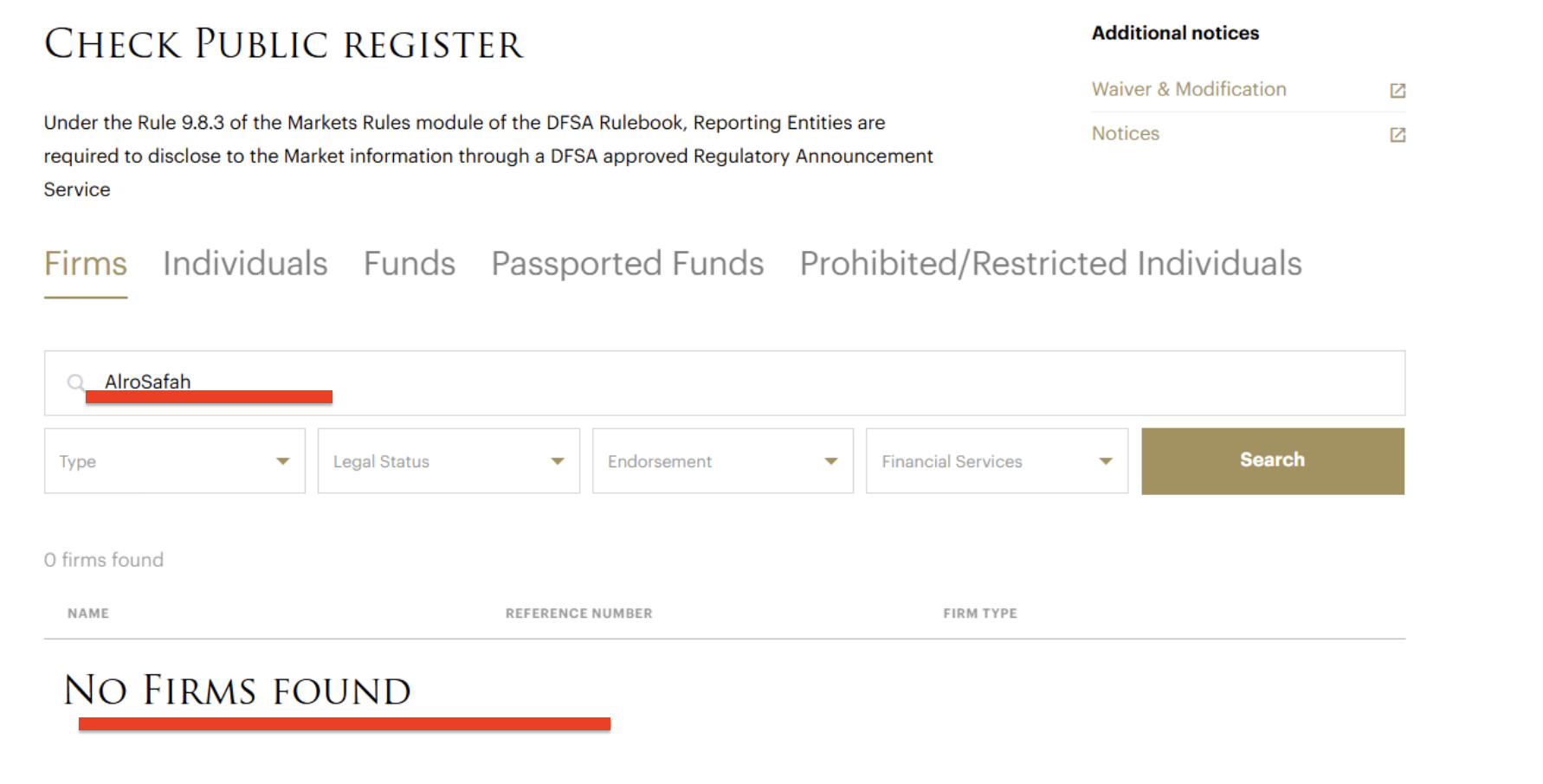Expand the Legal Status dropdown arrow
Viewport: 1543px width, 784px height.
tap(558, 461)
